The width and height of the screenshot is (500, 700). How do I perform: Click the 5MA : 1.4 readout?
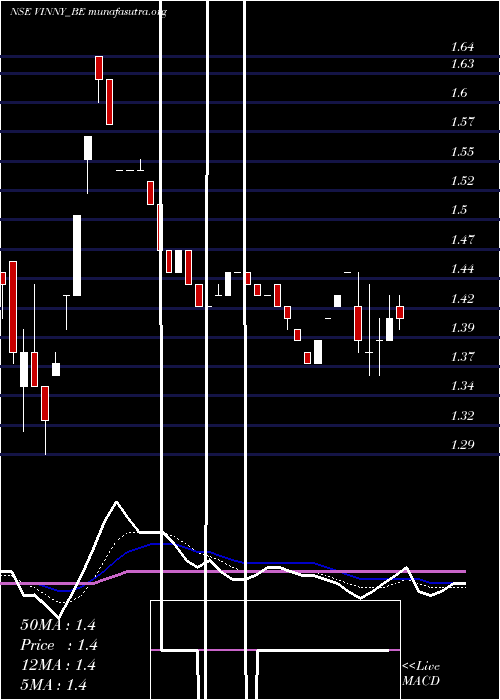[54, 685]
